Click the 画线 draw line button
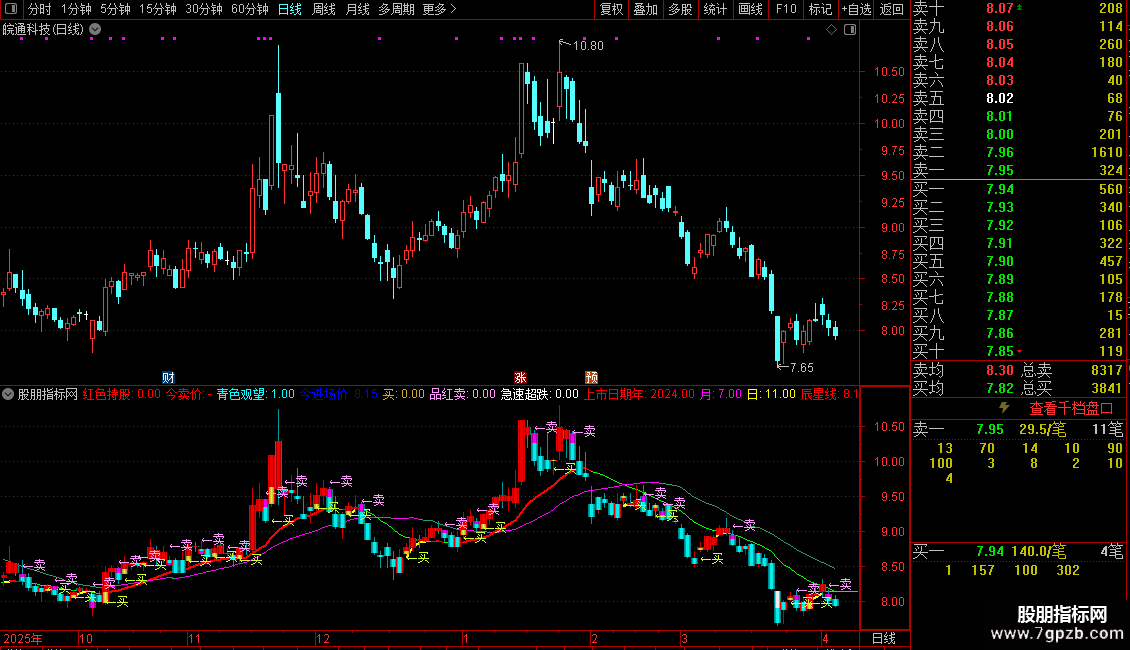 tap(750, 9)
